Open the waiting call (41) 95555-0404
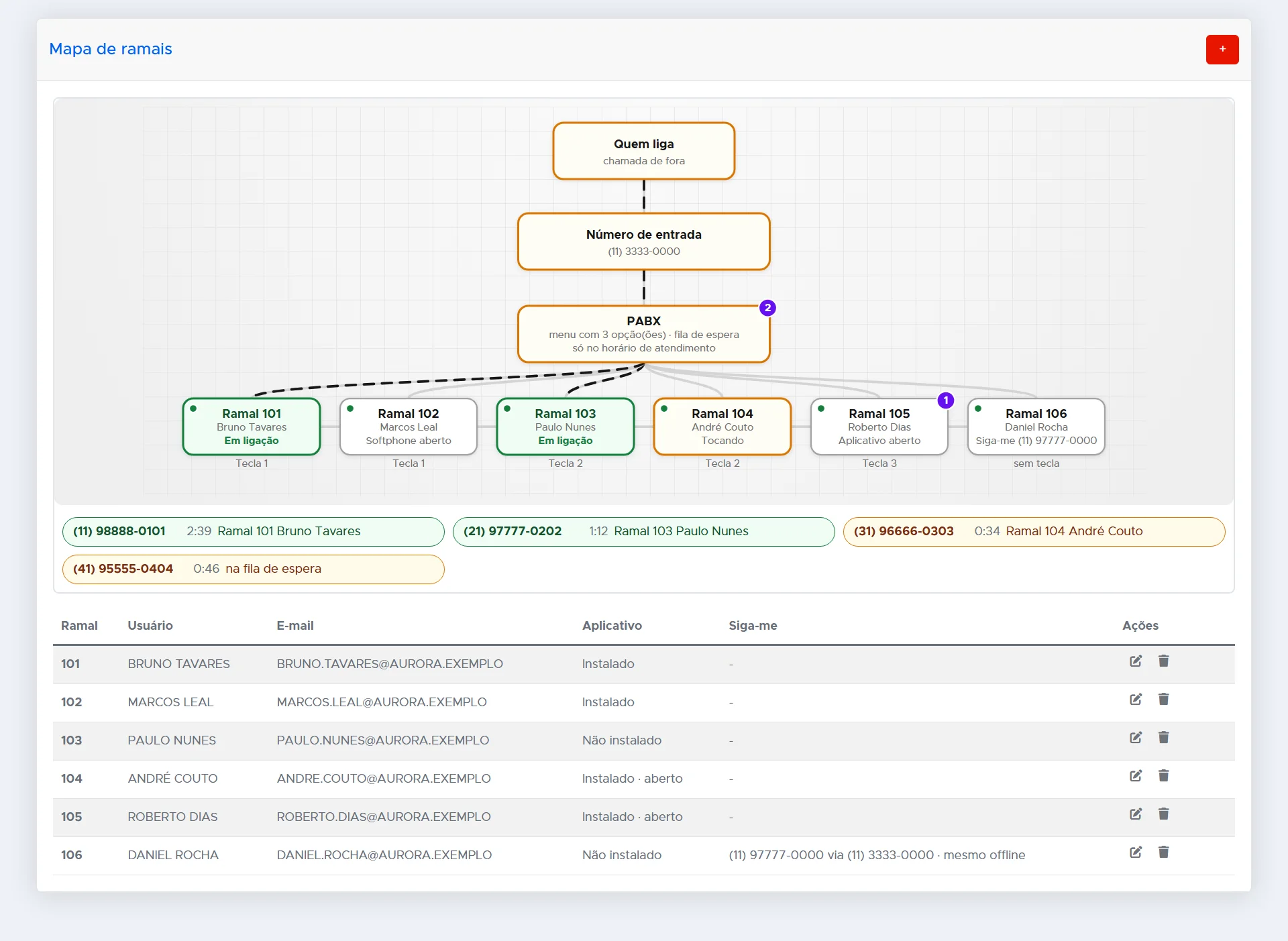1288x941 pixels. coord(254,569)
